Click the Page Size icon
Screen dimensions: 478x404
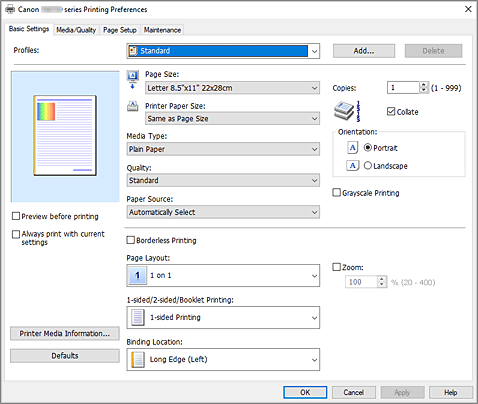click(x=133, y=79)
